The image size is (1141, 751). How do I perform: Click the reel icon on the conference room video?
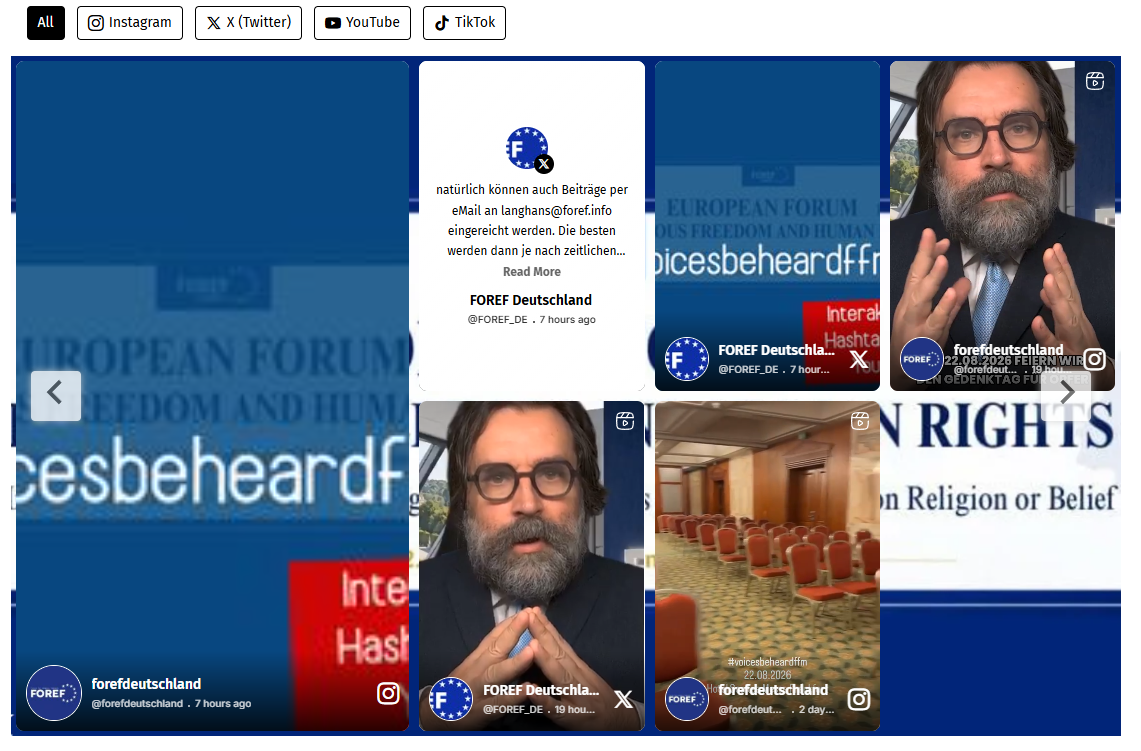point(860,421)
